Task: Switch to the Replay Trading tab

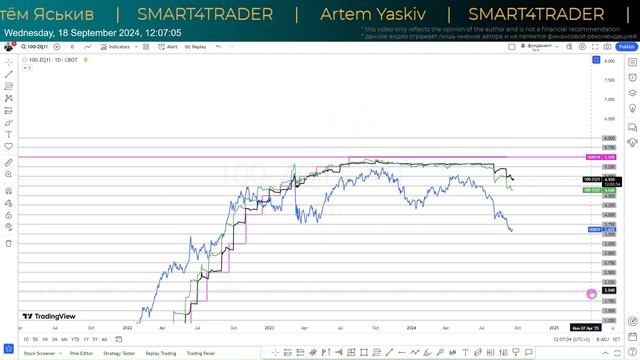Action: 161,353
